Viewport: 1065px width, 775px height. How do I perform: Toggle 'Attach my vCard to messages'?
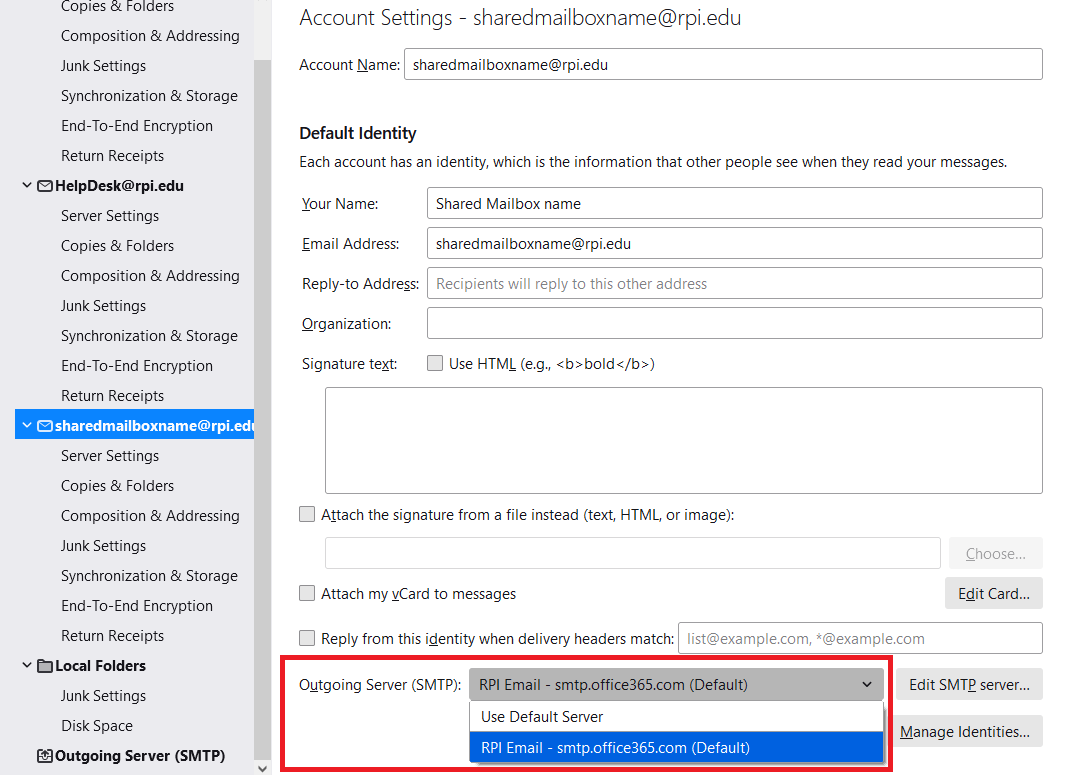pyautogui.click(x=307, y=593)
